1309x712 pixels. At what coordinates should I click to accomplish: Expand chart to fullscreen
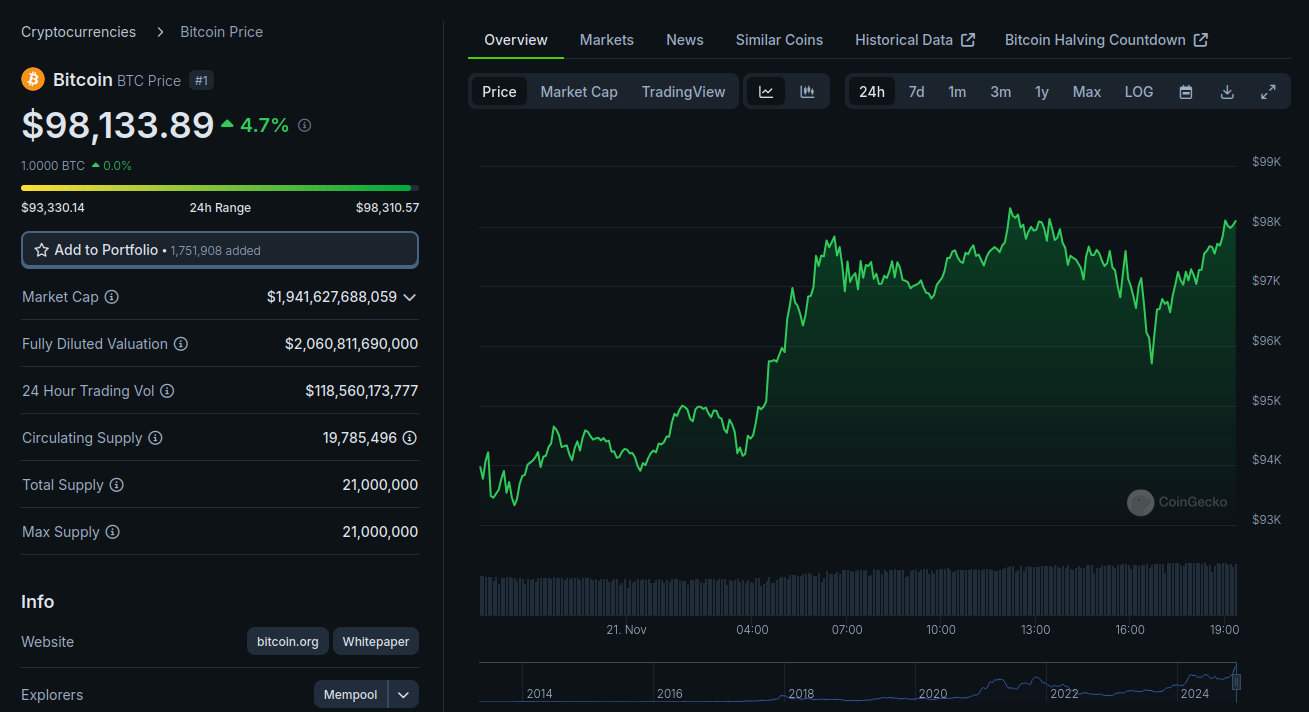(1268, 92)
